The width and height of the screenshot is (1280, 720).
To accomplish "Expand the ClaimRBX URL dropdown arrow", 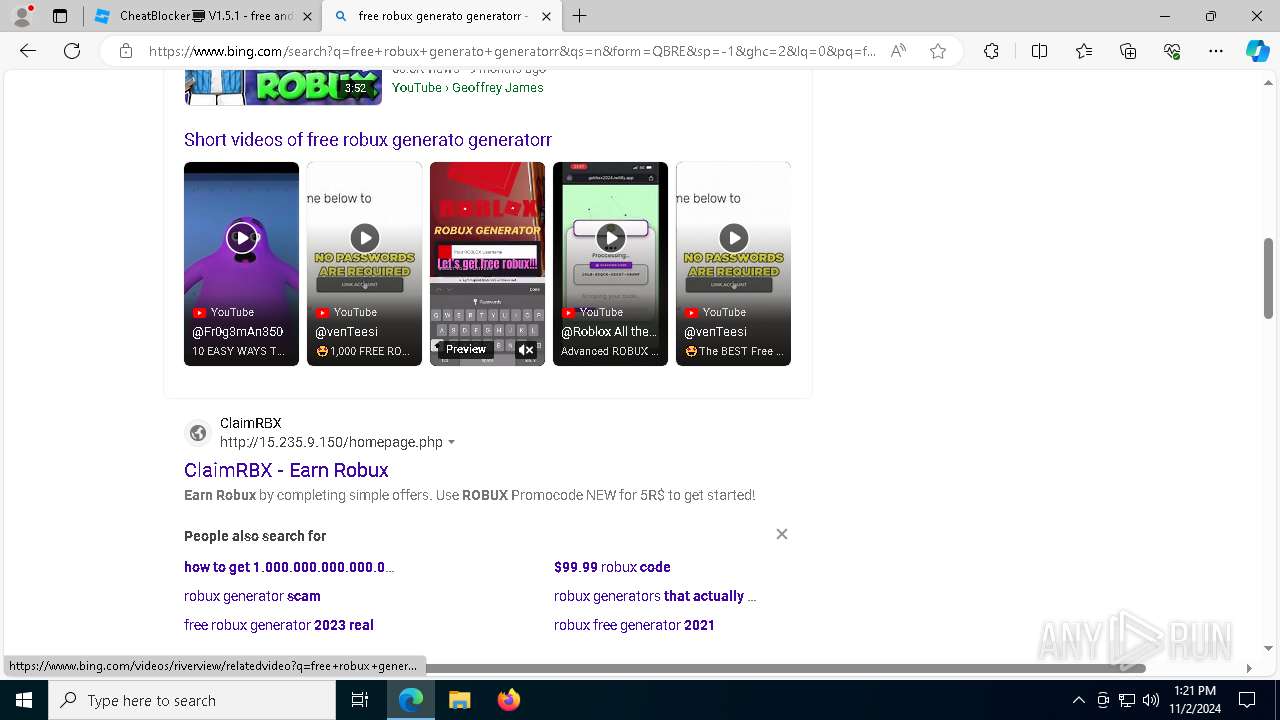I will click(451, 442).
